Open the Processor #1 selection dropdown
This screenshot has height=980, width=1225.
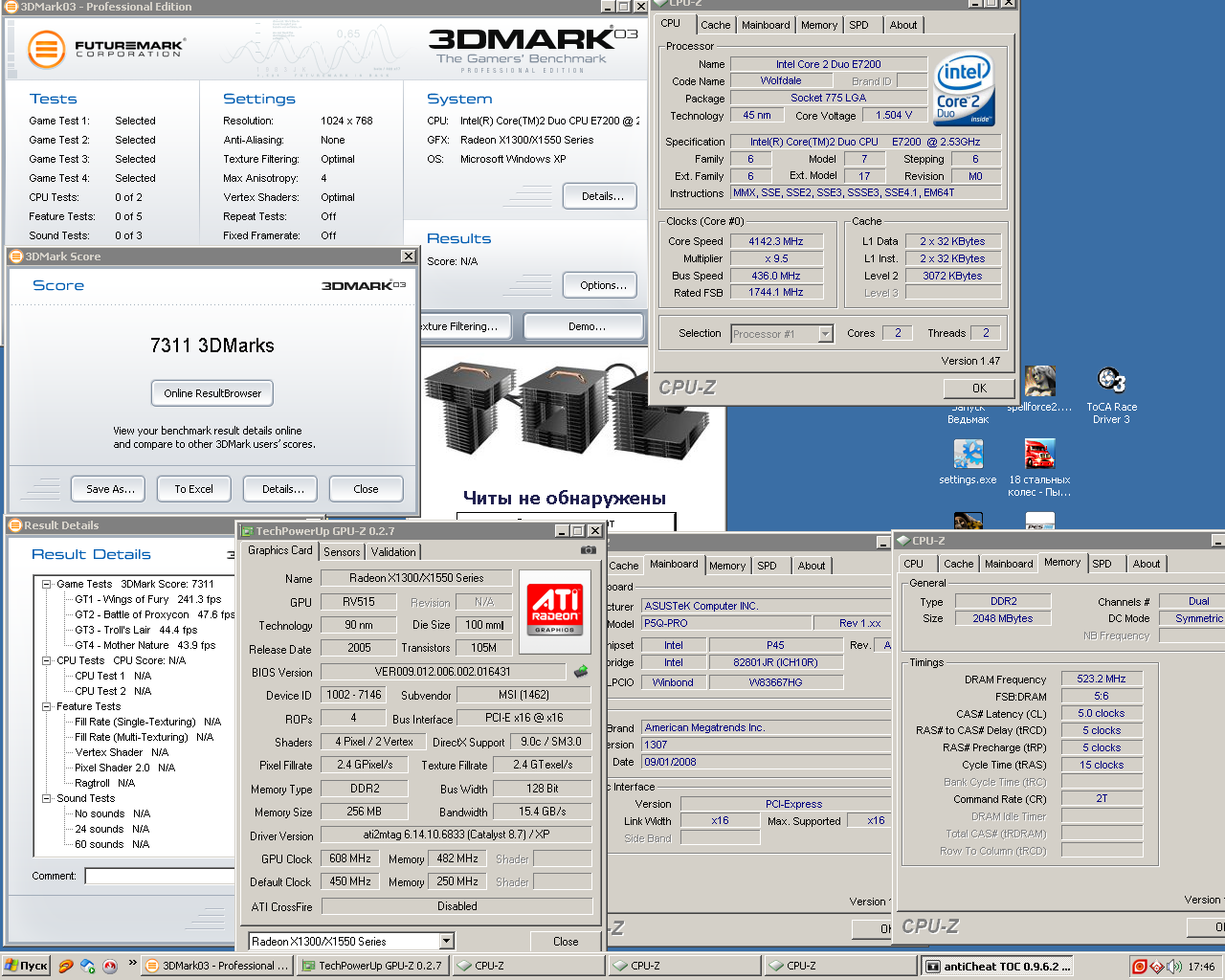pyautogui.click(x=826, y=334)
